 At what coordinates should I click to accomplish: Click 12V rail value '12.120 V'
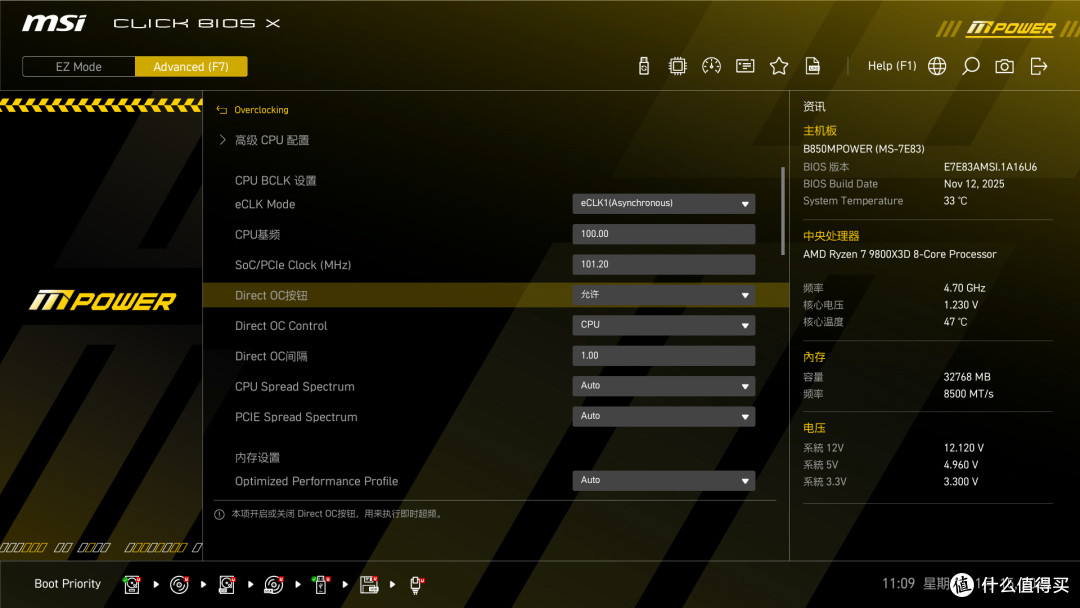pos(964,448)
